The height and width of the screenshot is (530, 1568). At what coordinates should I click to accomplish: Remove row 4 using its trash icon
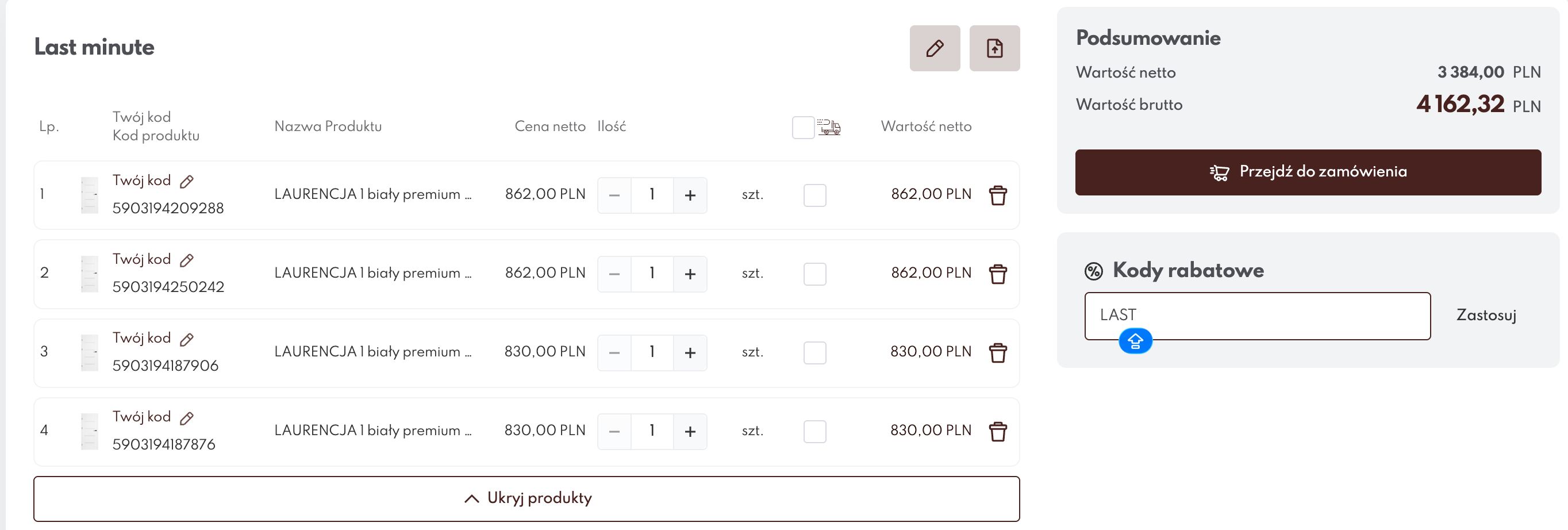point(998,432)
